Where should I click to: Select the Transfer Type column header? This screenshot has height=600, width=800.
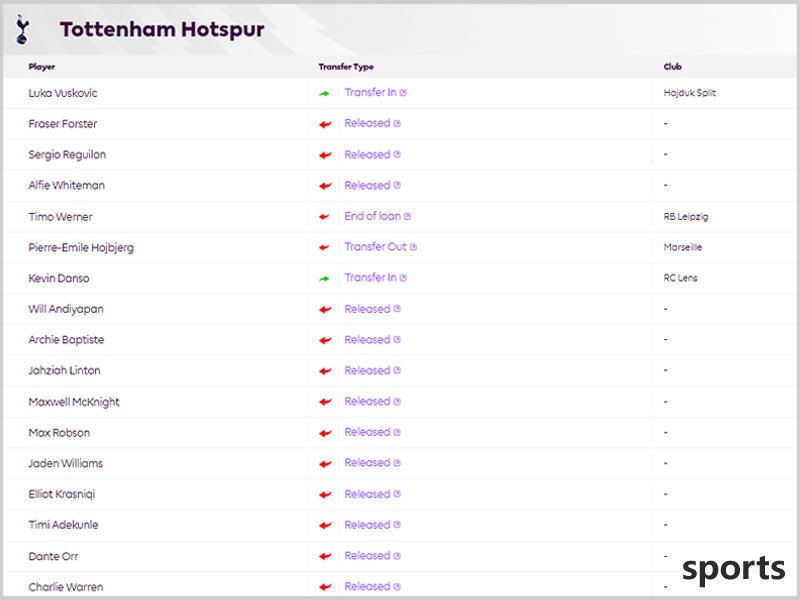pyautogui.click(x=346, y=67)
